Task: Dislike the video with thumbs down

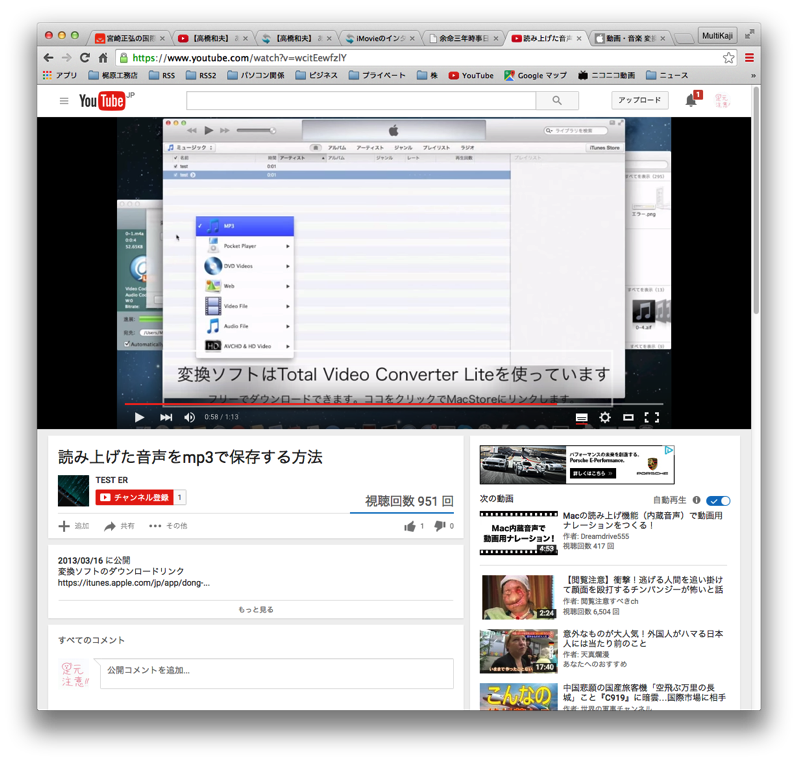Action: coord(440,526)
